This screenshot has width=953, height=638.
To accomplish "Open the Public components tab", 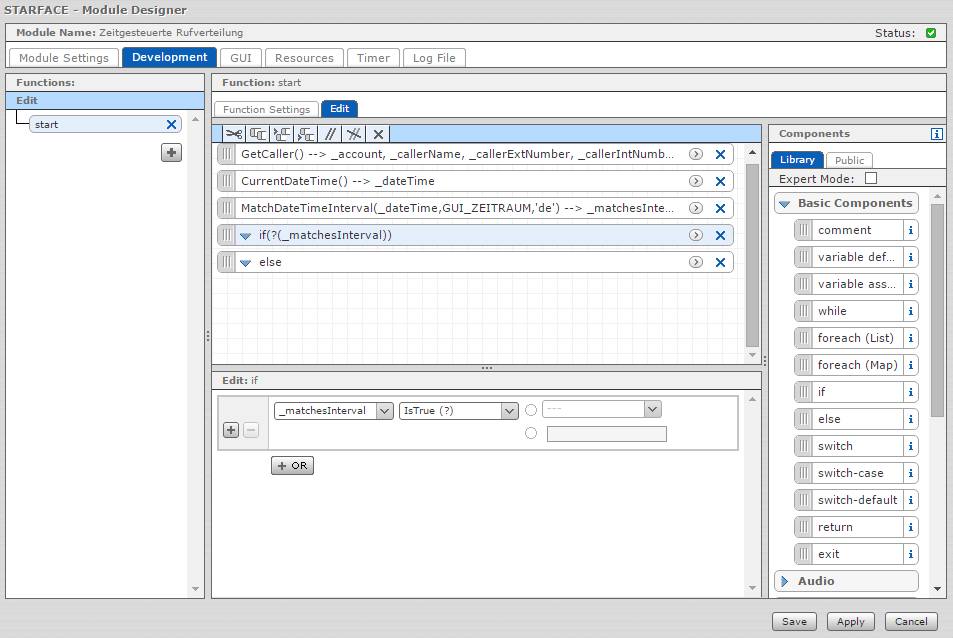I will tap(849, 160).
